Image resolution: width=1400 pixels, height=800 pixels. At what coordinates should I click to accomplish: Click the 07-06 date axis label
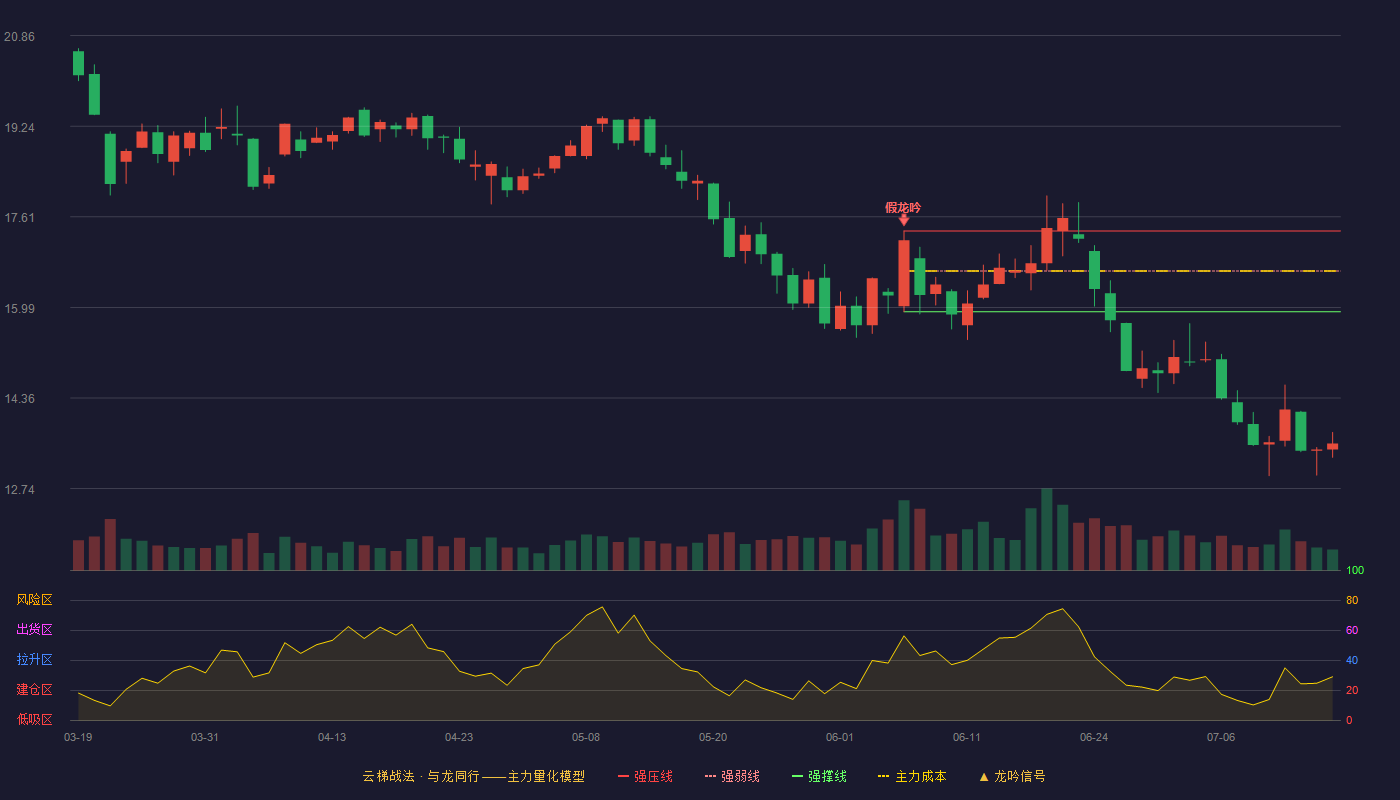[1221, 737]
